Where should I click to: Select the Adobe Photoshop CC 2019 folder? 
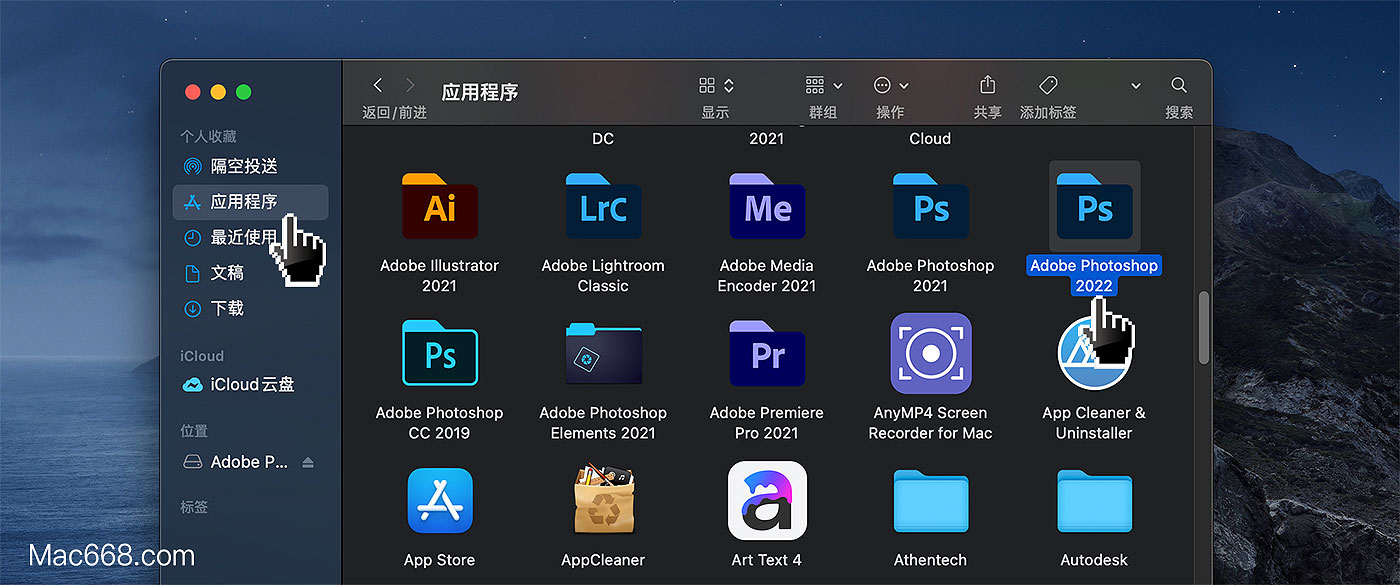pos(439,353)
